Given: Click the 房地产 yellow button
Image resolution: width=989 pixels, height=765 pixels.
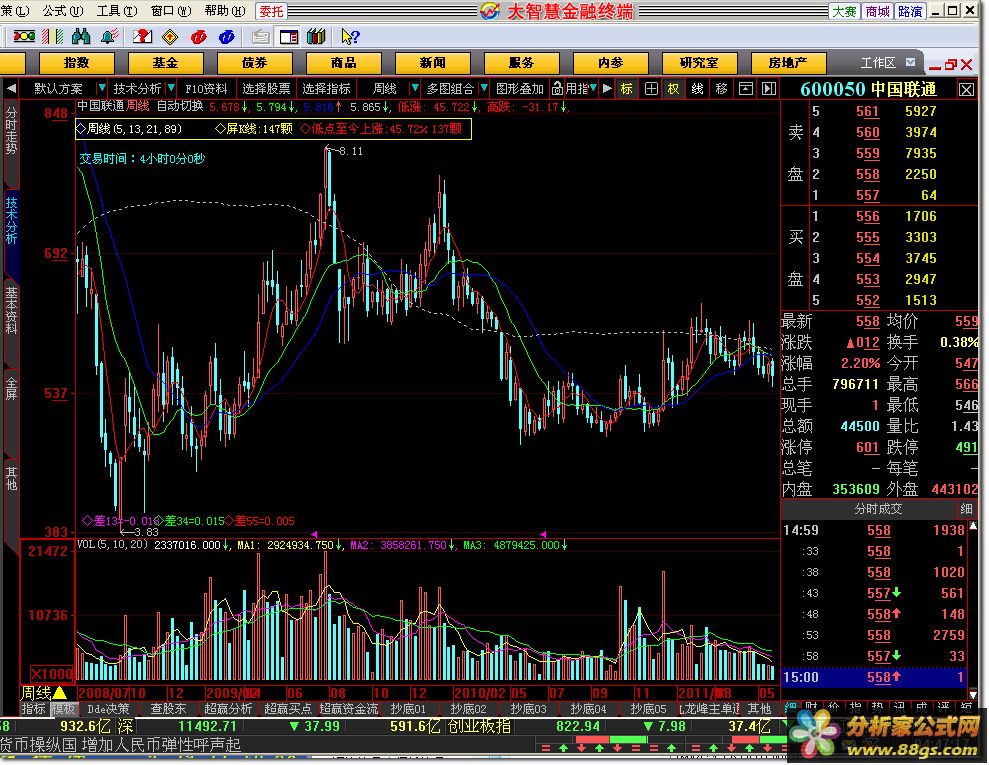Looking at the screenshot, I should [788, 62].
